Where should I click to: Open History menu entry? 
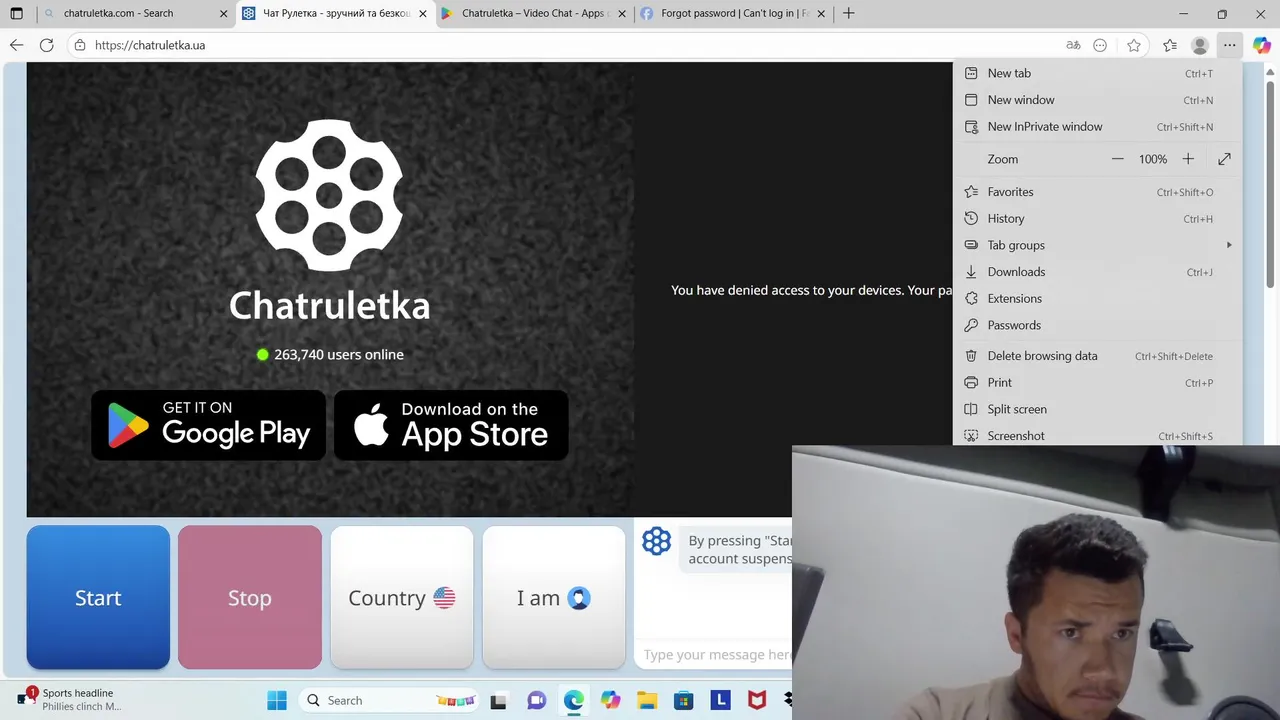pyautogui.click(x=1097, y=219)
